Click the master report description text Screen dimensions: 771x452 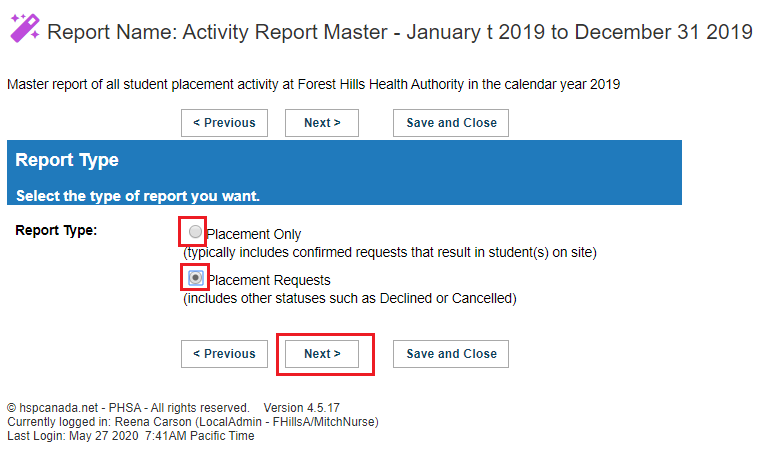point(314,85)
